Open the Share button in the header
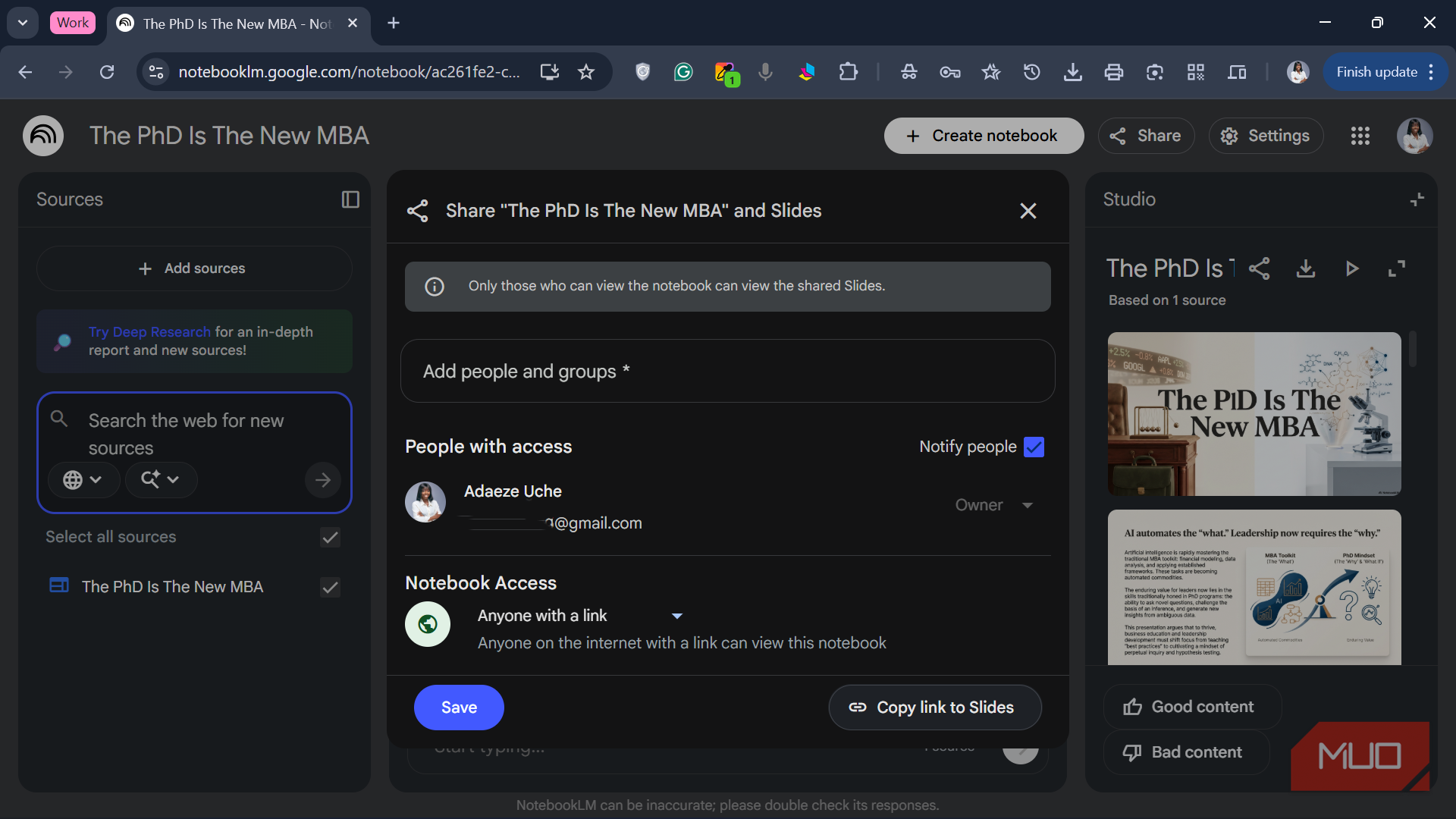 pyautogui.click(x=1146, y=136)
